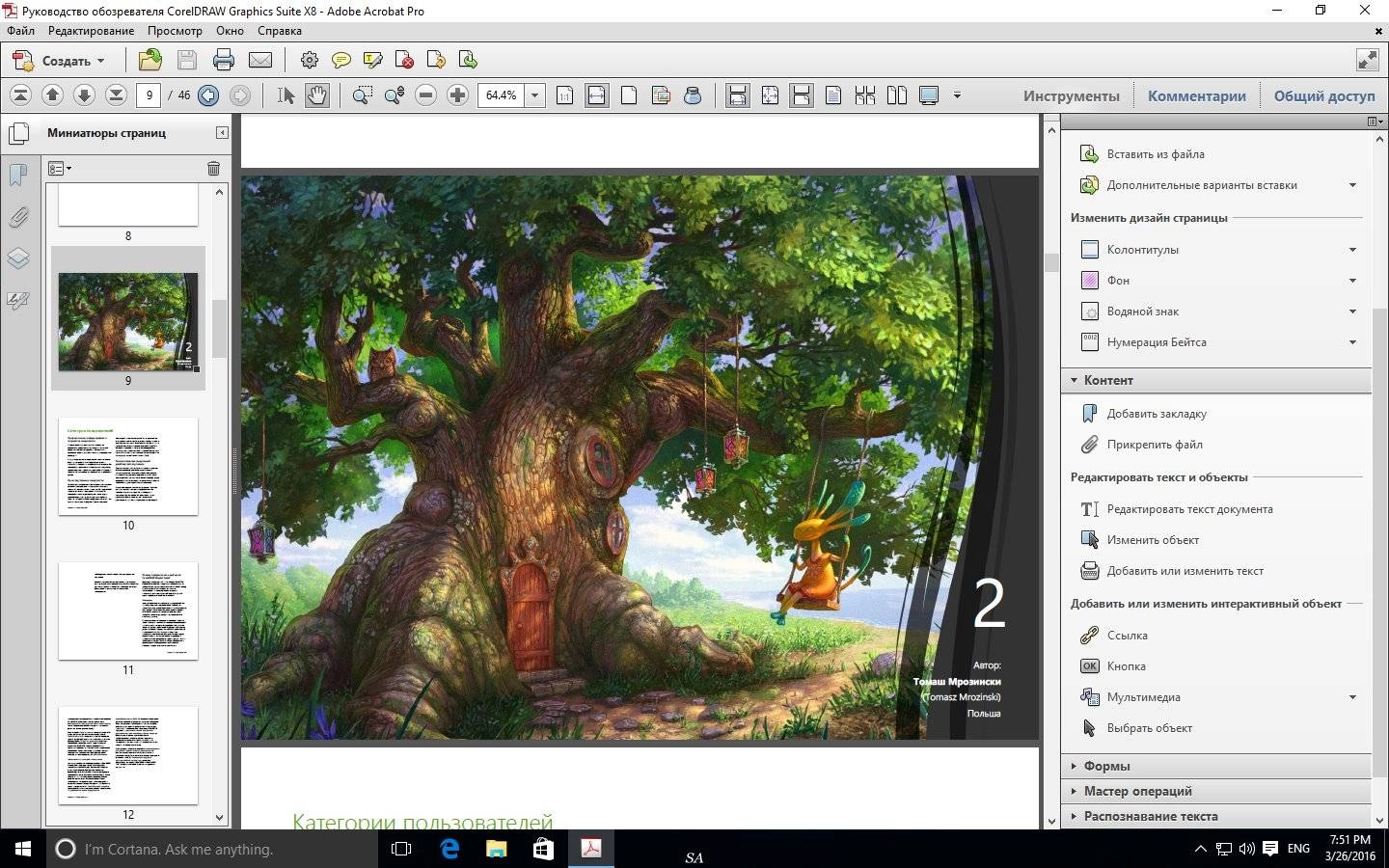
Task: Select page 10 thumbnail
Action: 128,466
